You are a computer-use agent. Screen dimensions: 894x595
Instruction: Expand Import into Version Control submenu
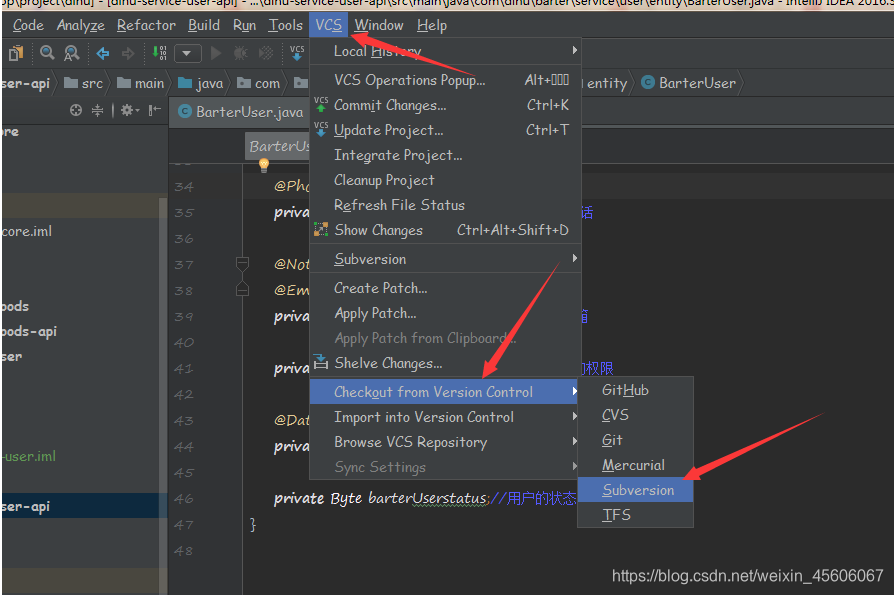(x=445, y=417)
